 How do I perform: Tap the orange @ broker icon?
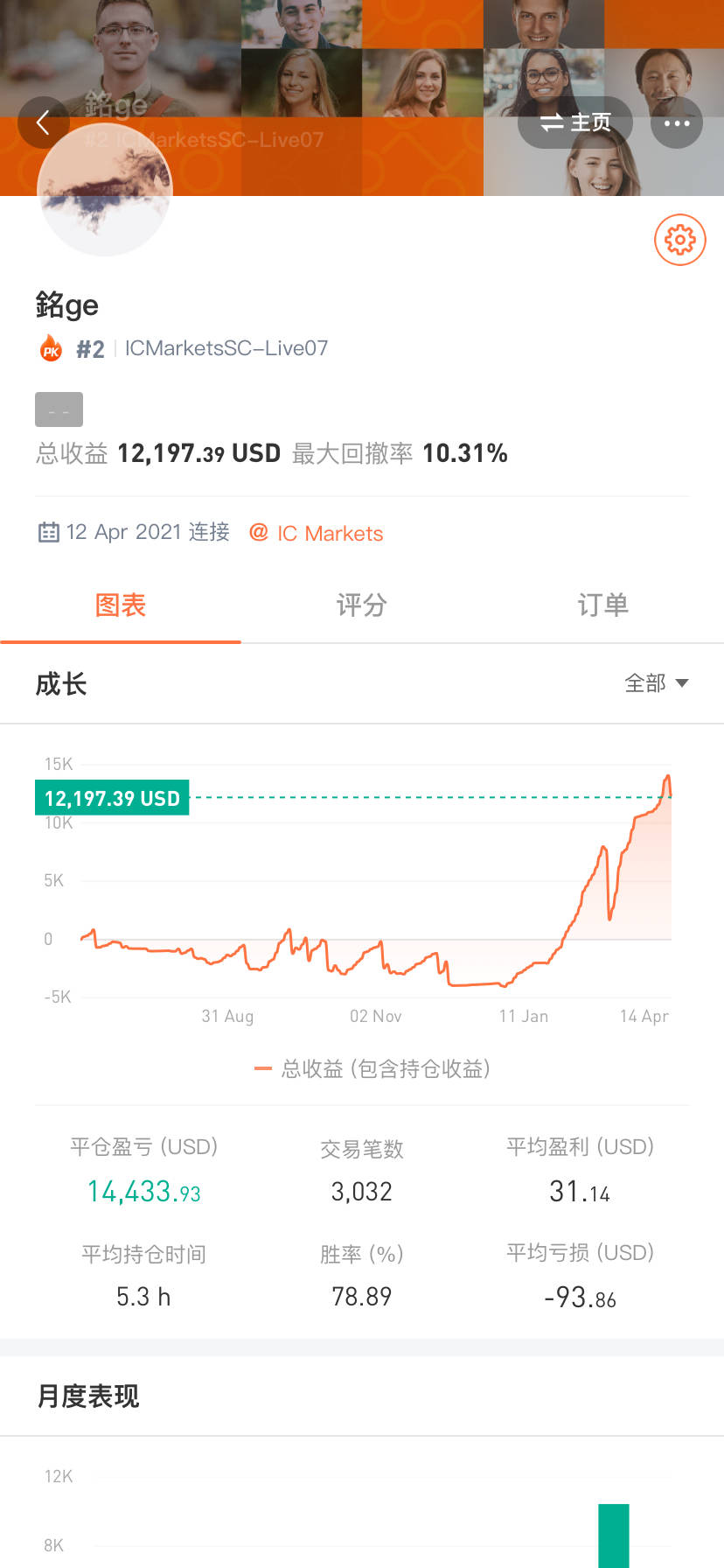[x=259, y=532]
